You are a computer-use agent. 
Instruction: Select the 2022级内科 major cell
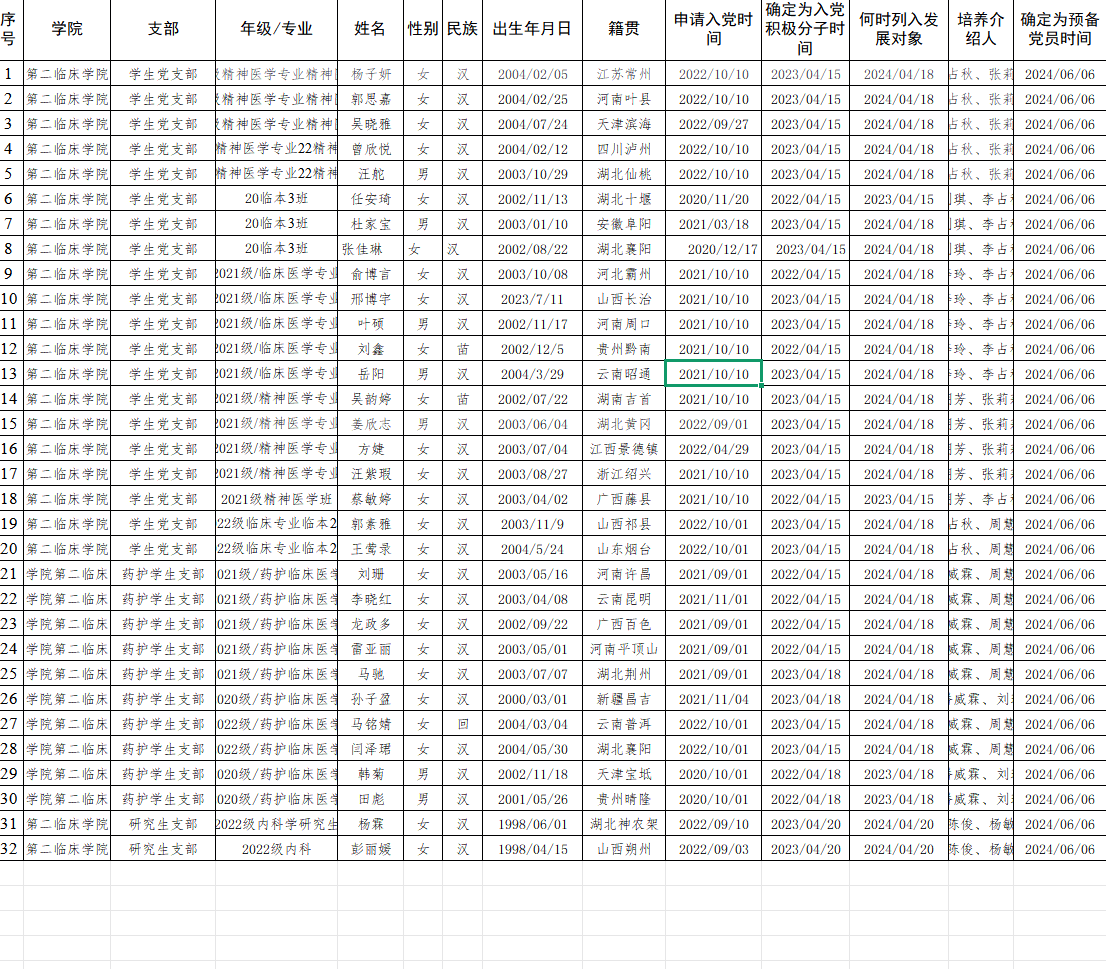pyautogui.click(x=277, y=849)
